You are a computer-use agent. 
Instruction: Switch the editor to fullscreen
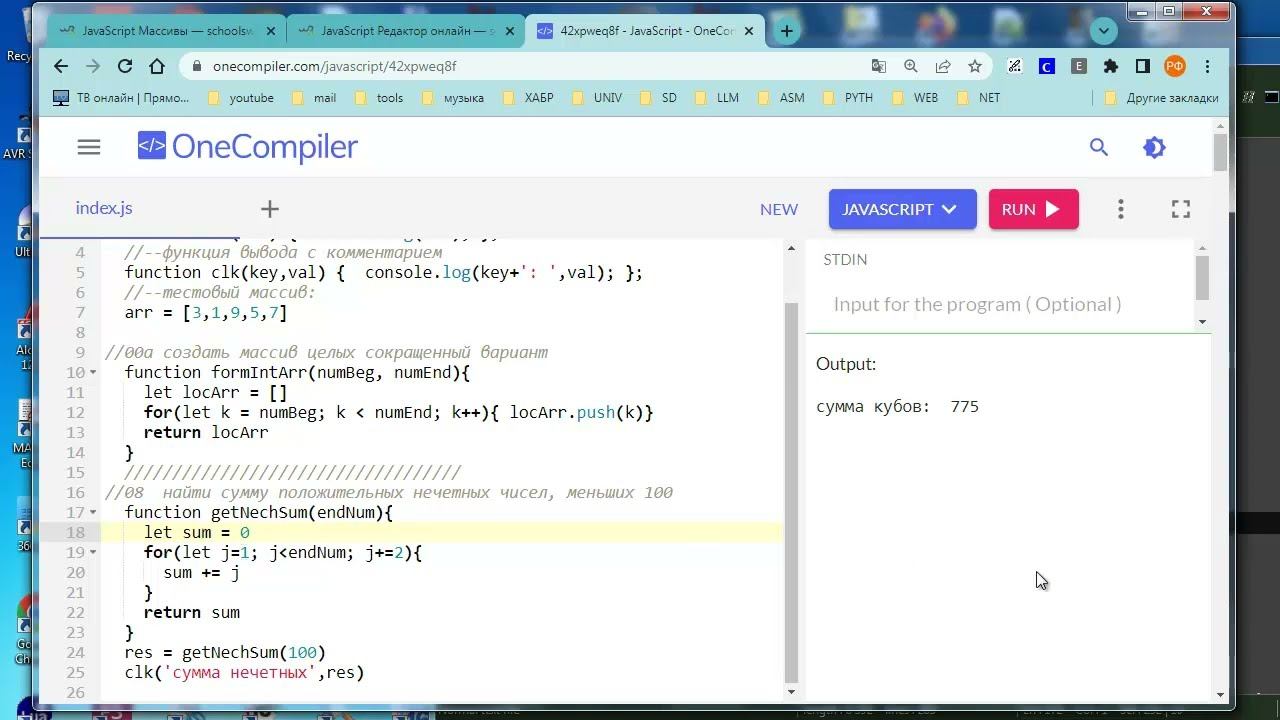(1181, 209)
